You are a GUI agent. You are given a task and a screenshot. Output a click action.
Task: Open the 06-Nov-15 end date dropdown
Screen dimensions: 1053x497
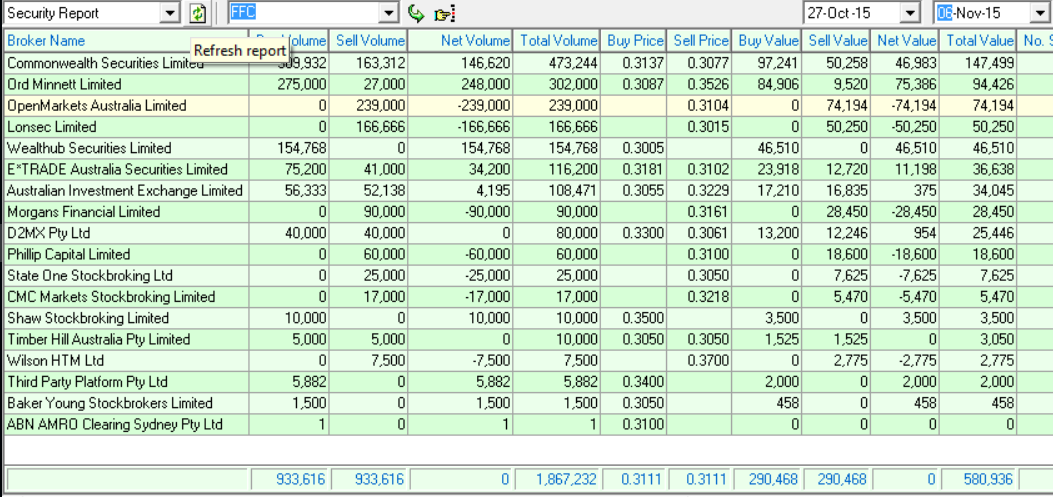coord(1042,13)
